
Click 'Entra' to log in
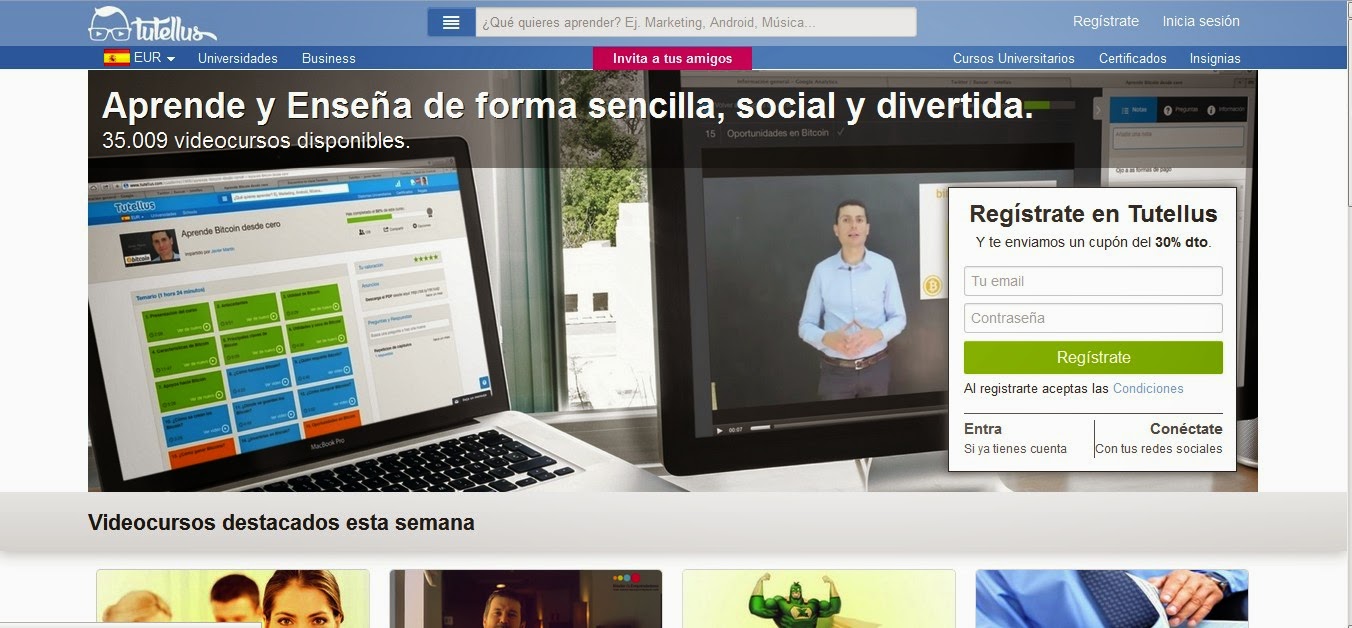point(983,429)
